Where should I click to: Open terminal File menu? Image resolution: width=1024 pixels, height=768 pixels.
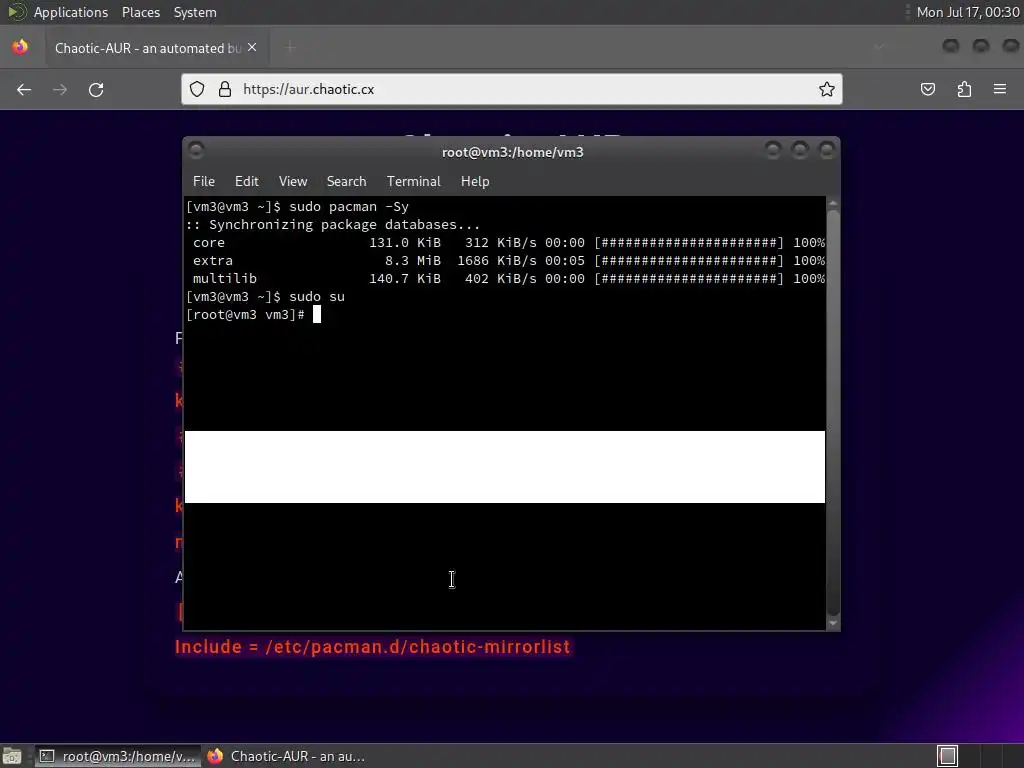pyautogui.click(x=204, y=182)
